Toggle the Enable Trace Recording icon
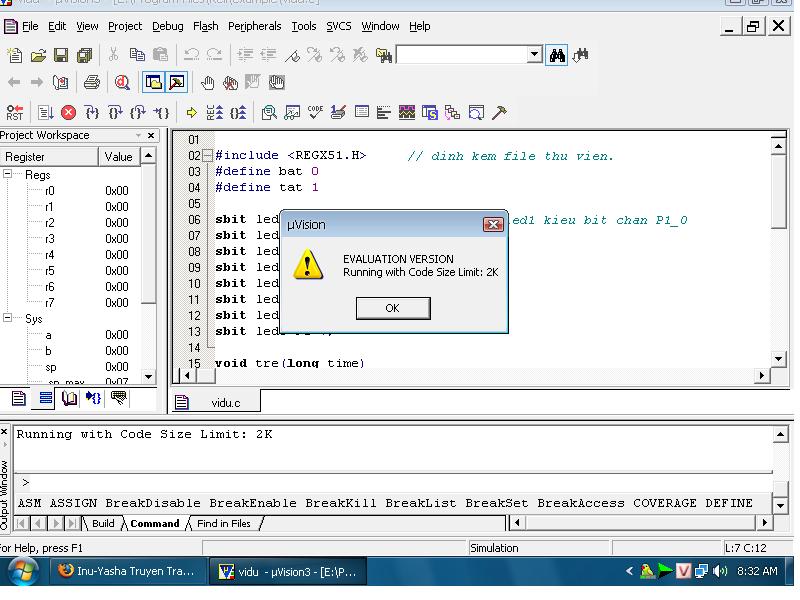 215,112
